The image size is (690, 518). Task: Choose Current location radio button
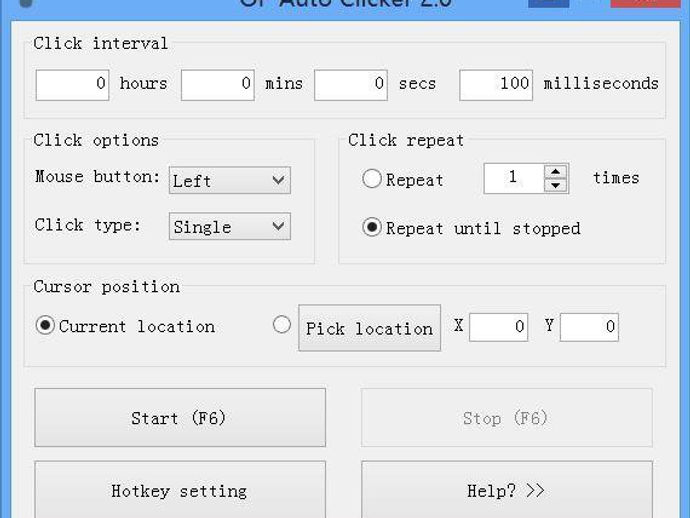pyautogui.click(x=45, y=325)
